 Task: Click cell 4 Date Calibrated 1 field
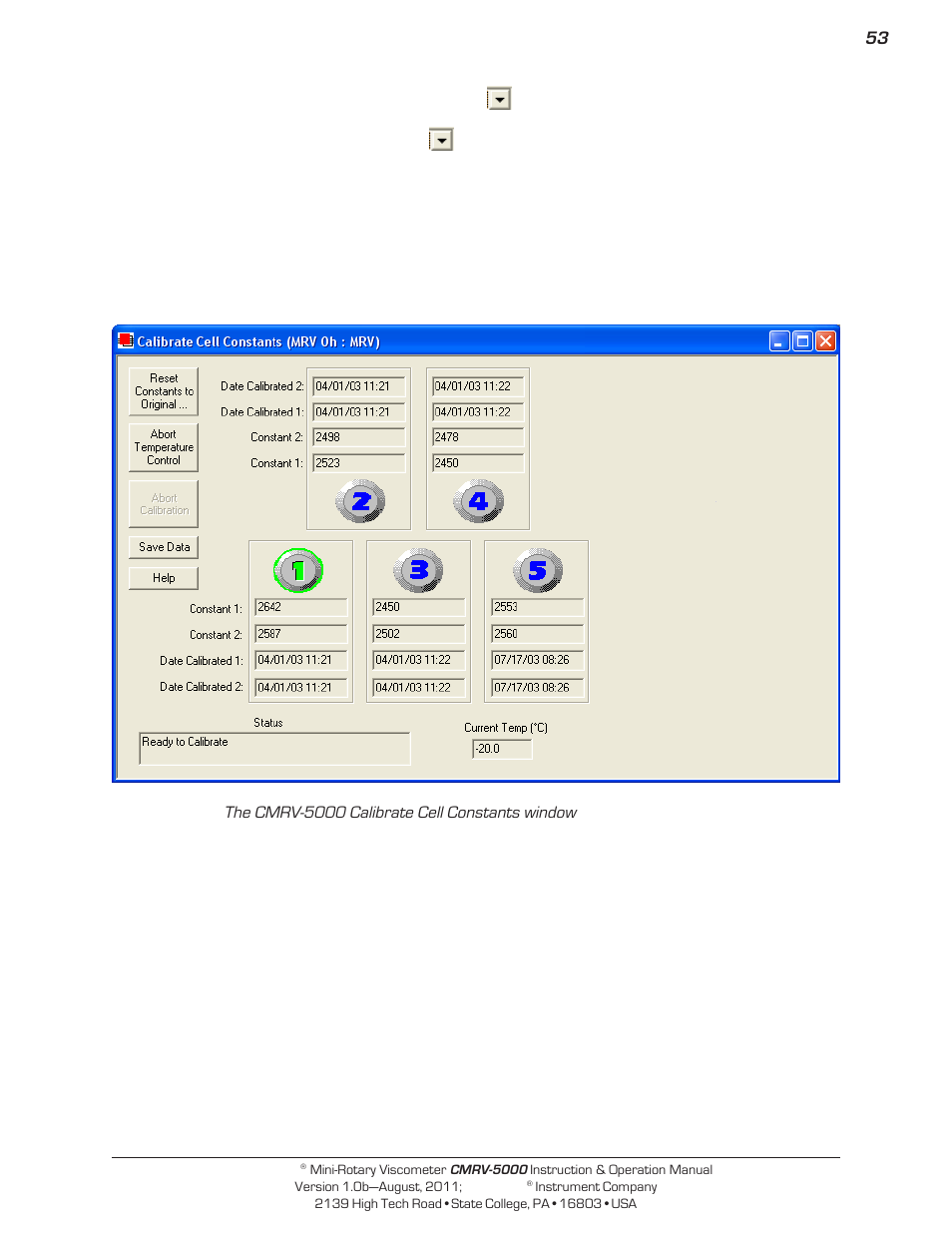click(478, 411)
